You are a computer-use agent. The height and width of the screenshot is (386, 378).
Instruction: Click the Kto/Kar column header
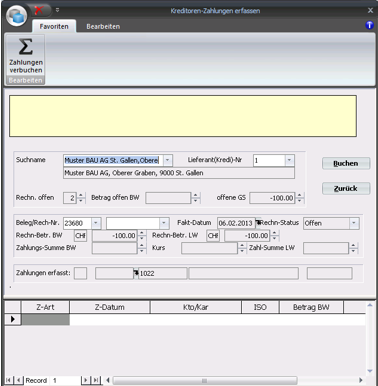[x=196, y=307]
